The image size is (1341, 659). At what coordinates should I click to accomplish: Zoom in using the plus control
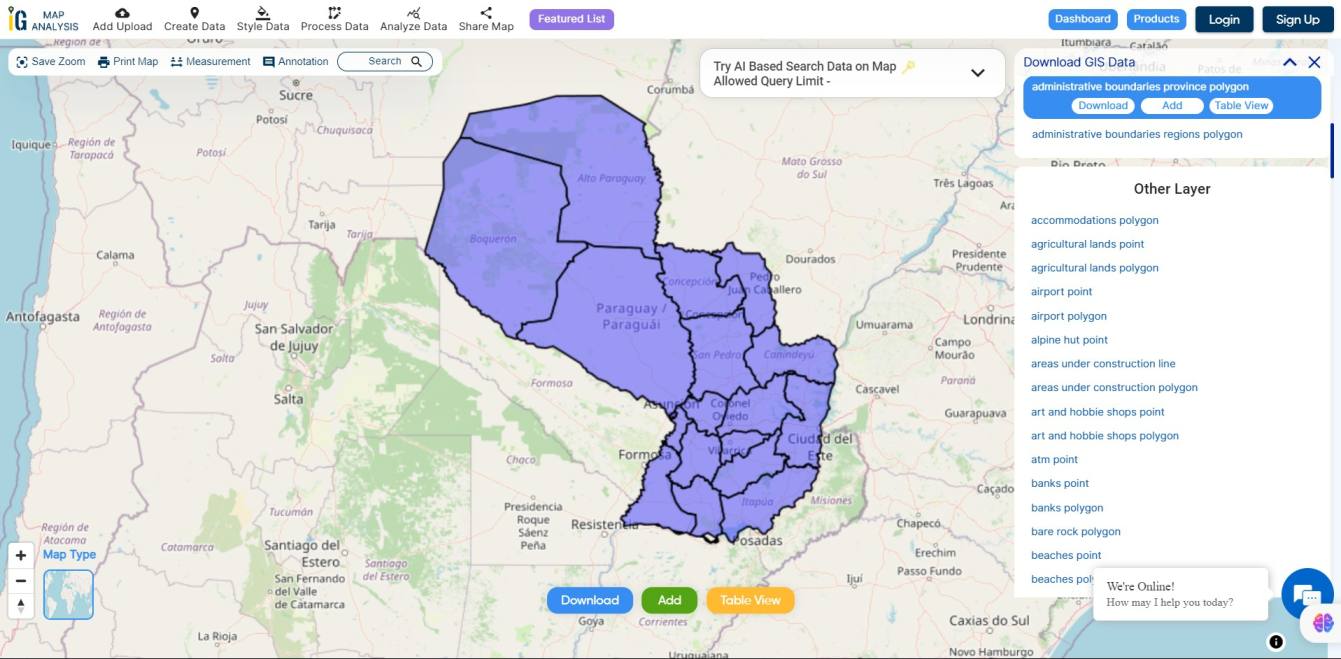(x=20, y=554)
